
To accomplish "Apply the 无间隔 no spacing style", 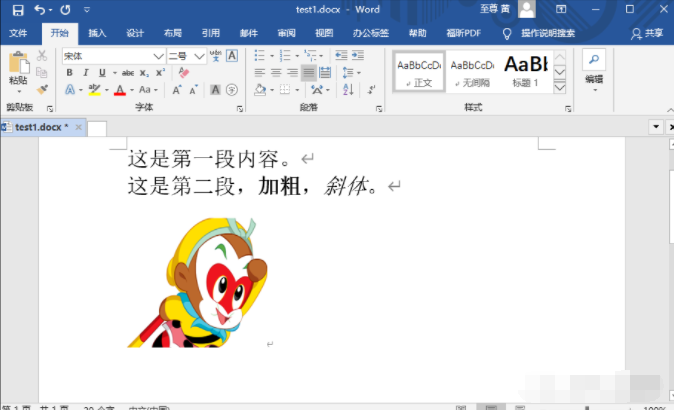I will [x=472, y=72].
